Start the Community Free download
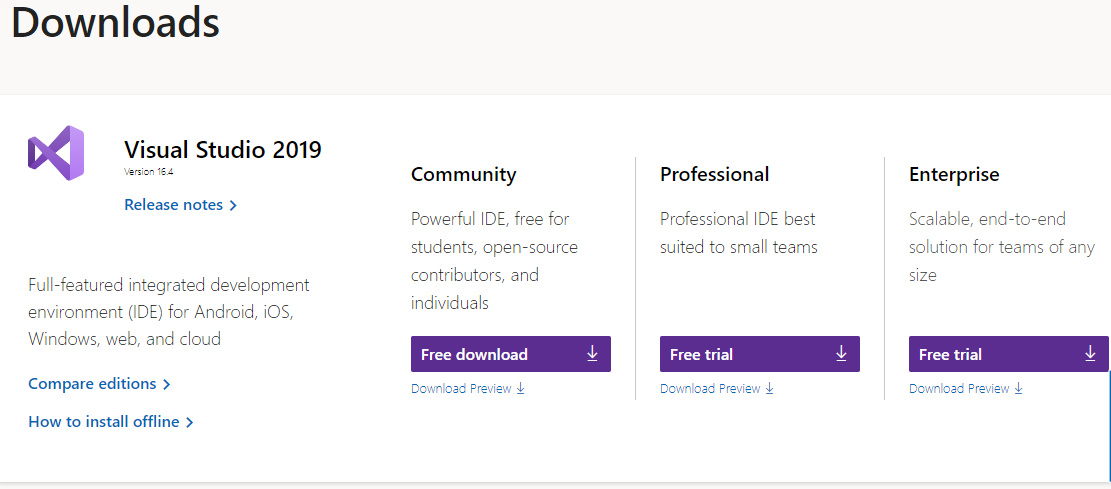The height and width of the screenshot is (489, 1111). (511, 354)
